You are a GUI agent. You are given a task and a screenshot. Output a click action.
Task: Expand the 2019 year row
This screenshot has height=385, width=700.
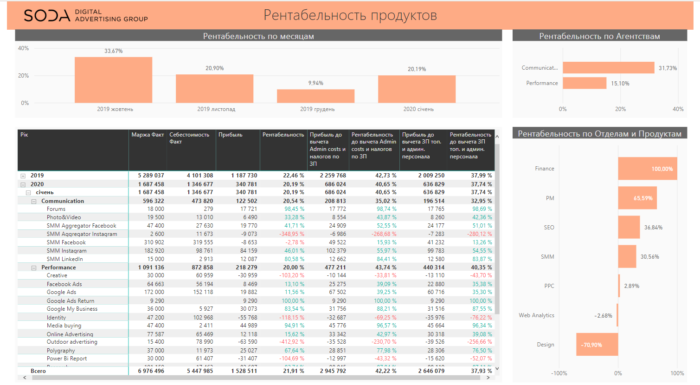(x=23, y=176)
